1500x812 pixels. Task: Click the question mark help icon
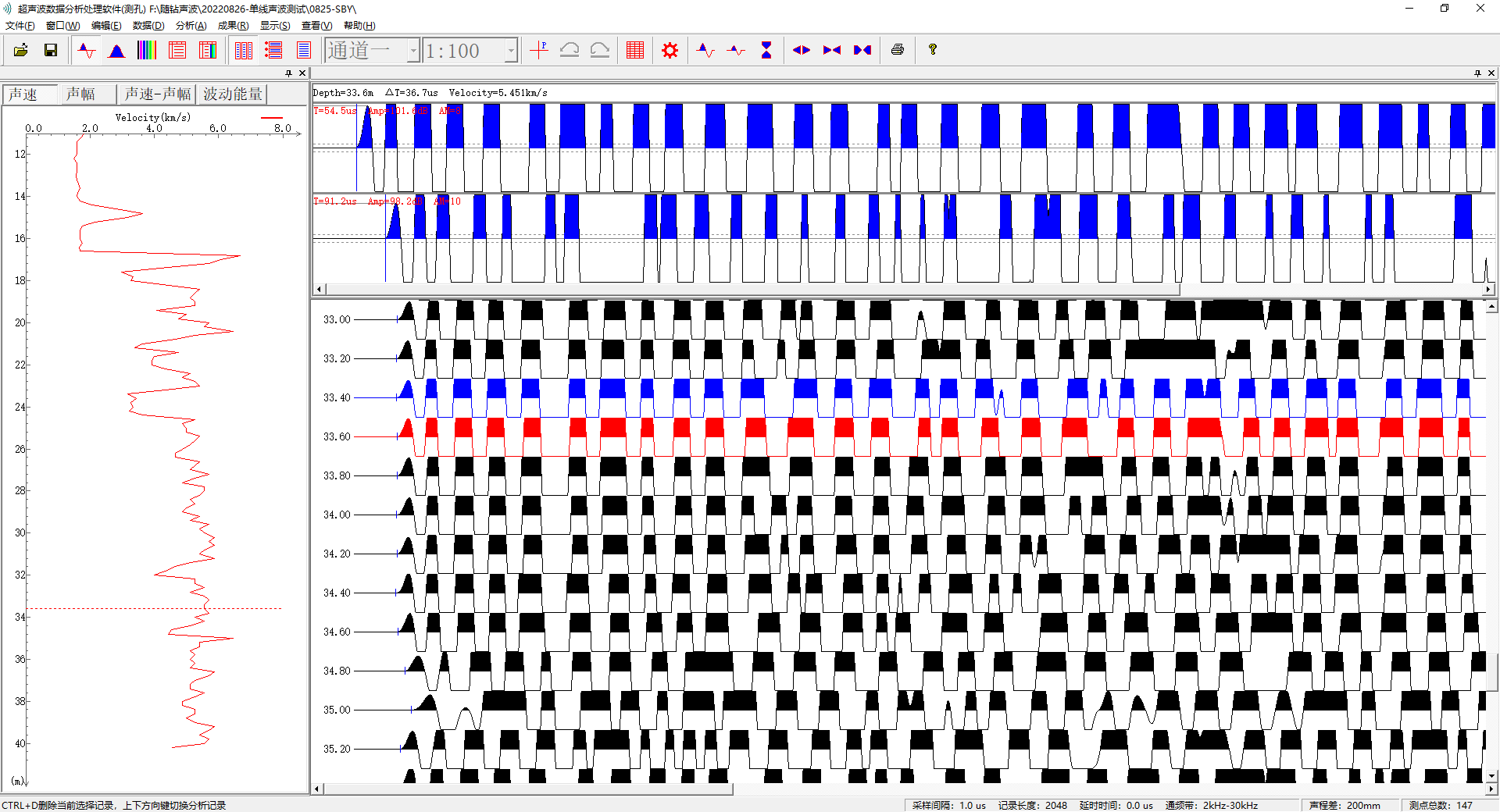coord(932,50)
